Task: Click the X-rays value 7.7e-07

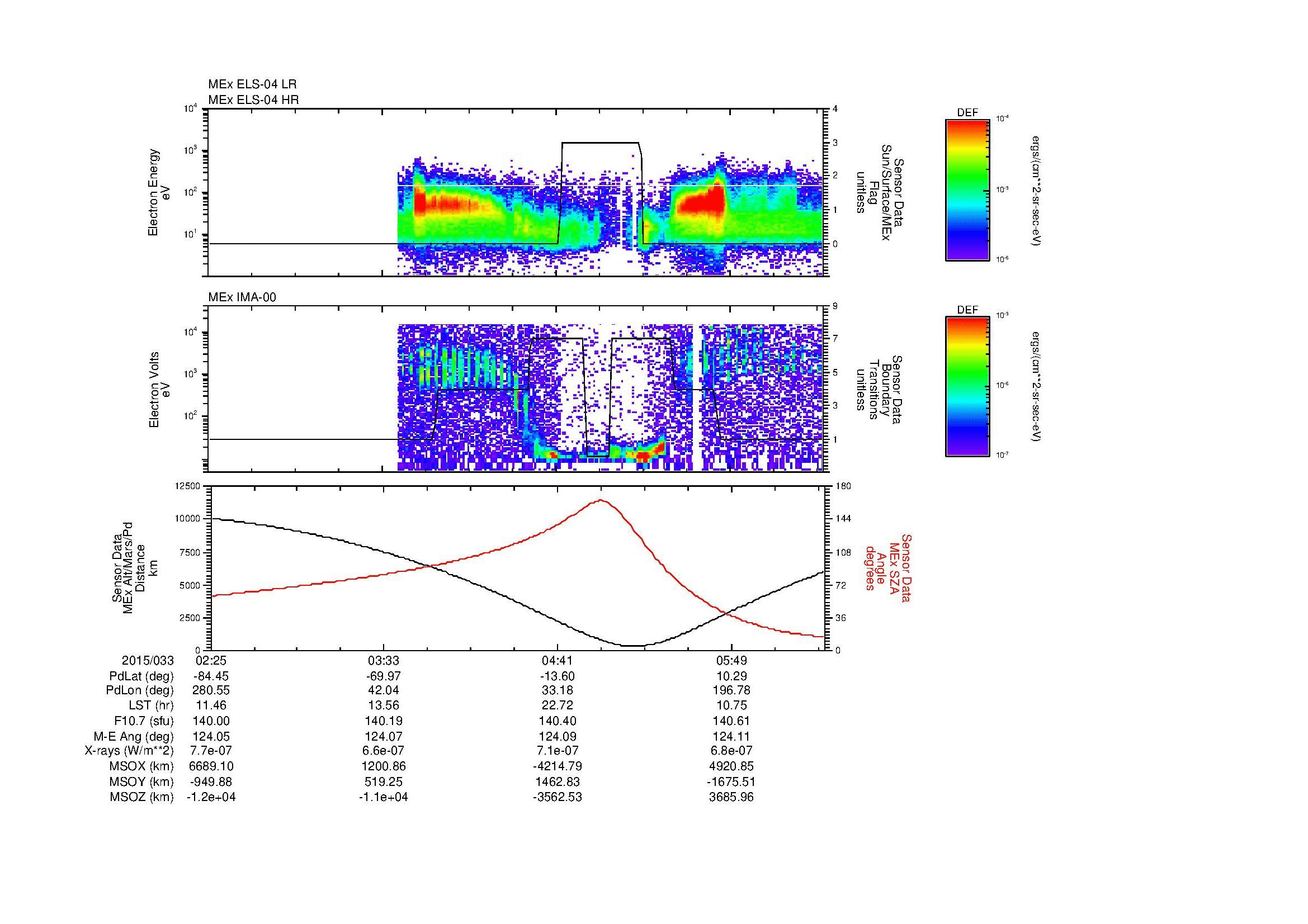Action: click(x=211, y=751)
